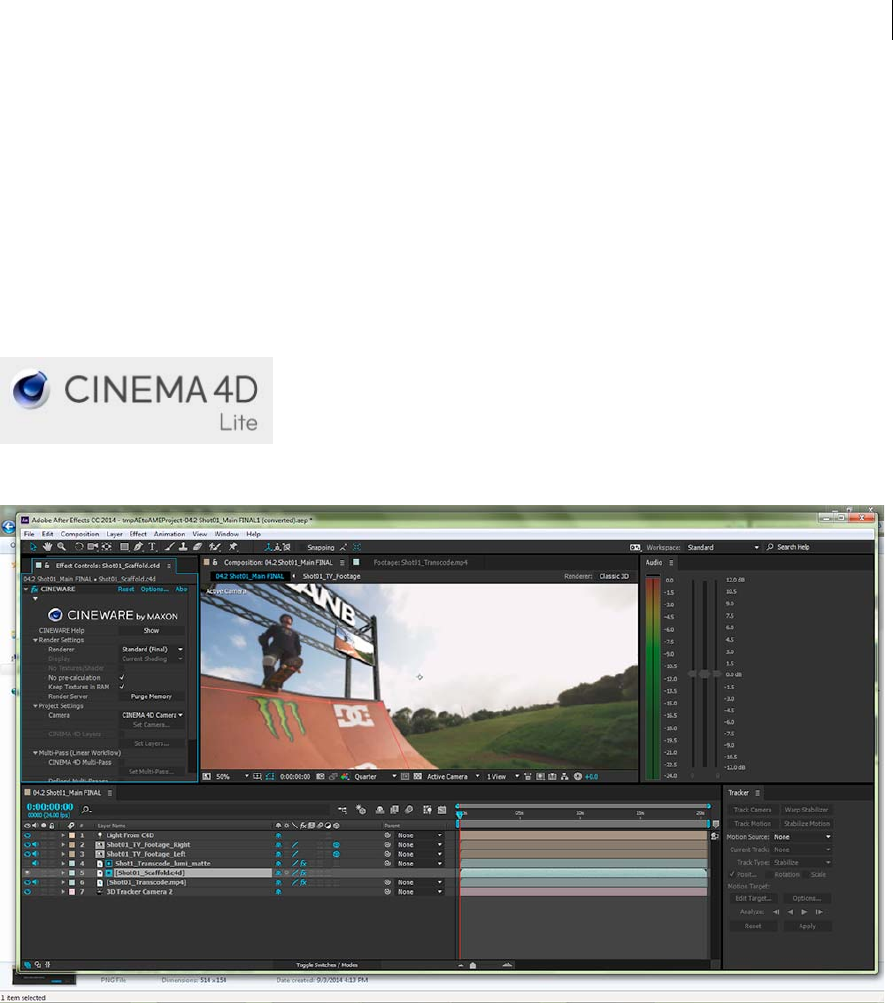Select the Clone Stamp tool
The height and width of the screenshot is (1003, 893).
(x=183, y=547)
